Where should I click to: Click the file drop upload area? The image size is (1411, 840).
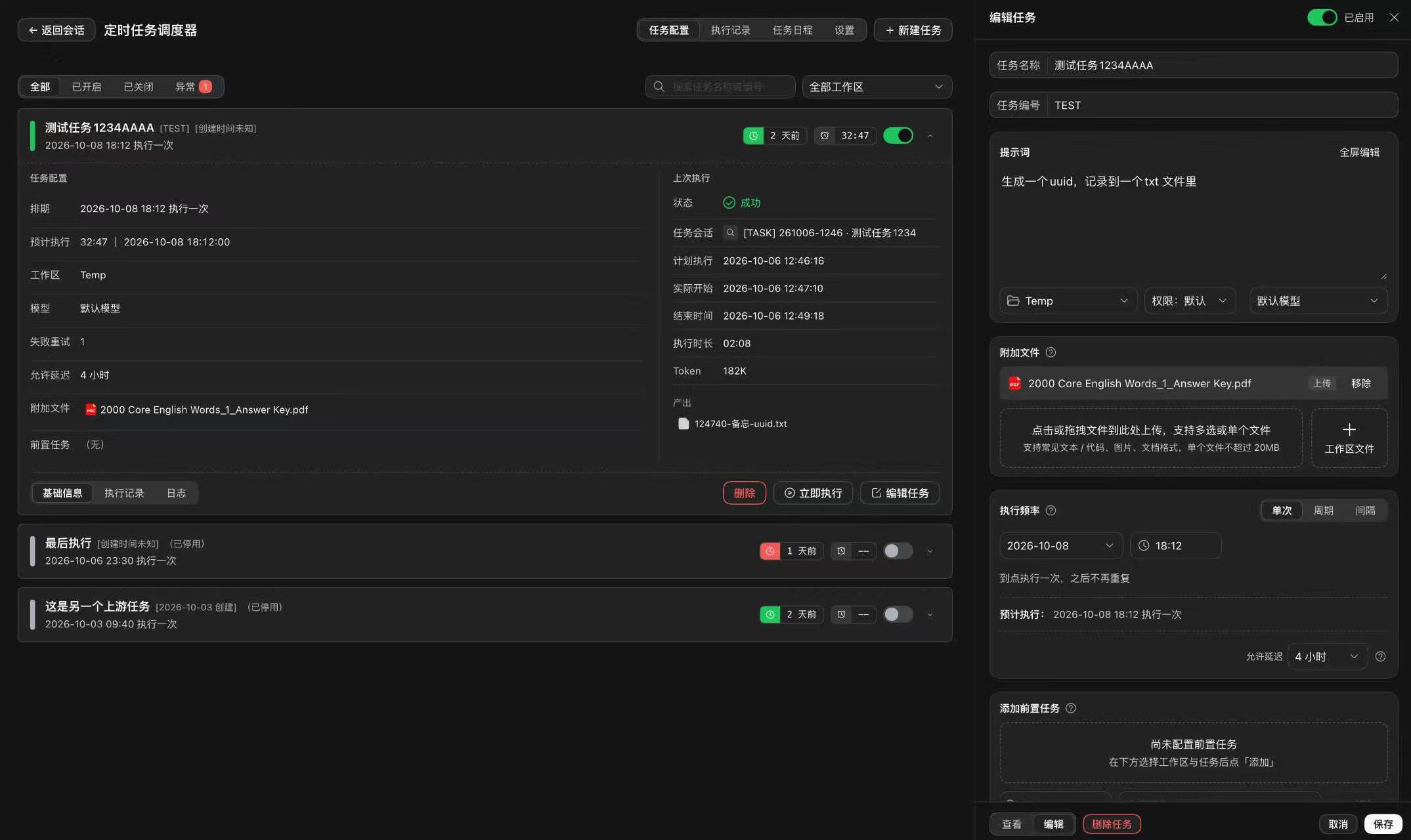1151,438
